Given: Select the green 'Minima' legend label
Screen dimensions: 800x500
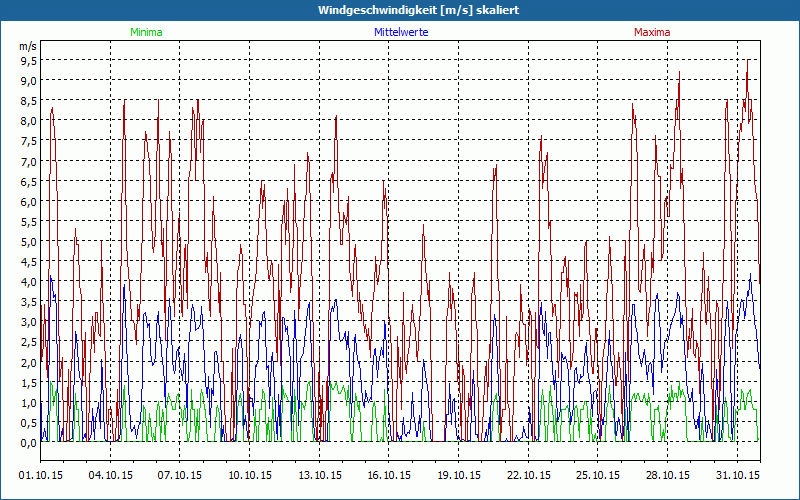Looking at the screenshot, I should (x=146, y=32).
